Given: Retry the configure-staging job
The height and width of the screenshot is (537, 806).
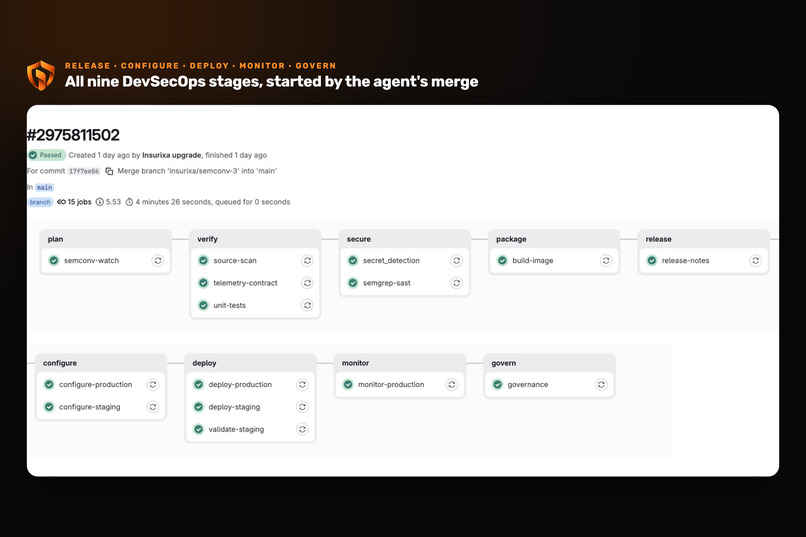Looking at the screenshot, I should tap(153, 407).
